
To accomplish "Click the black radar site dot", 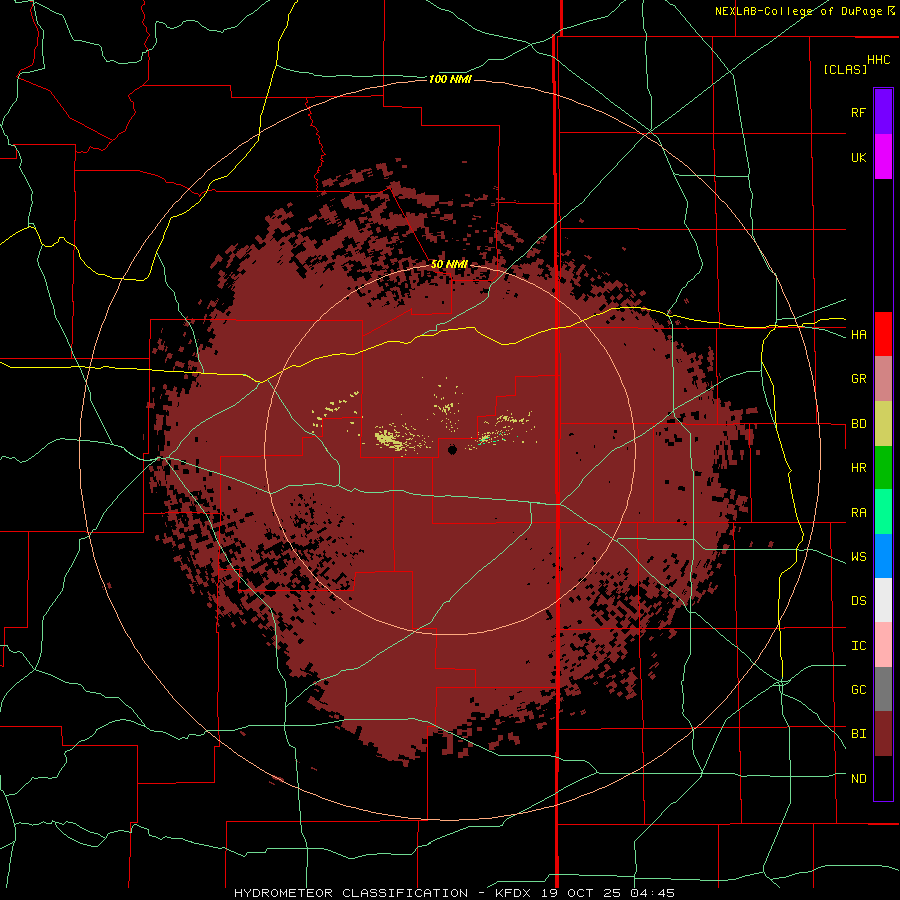I will pyautogui.click(x=452, y=449).
